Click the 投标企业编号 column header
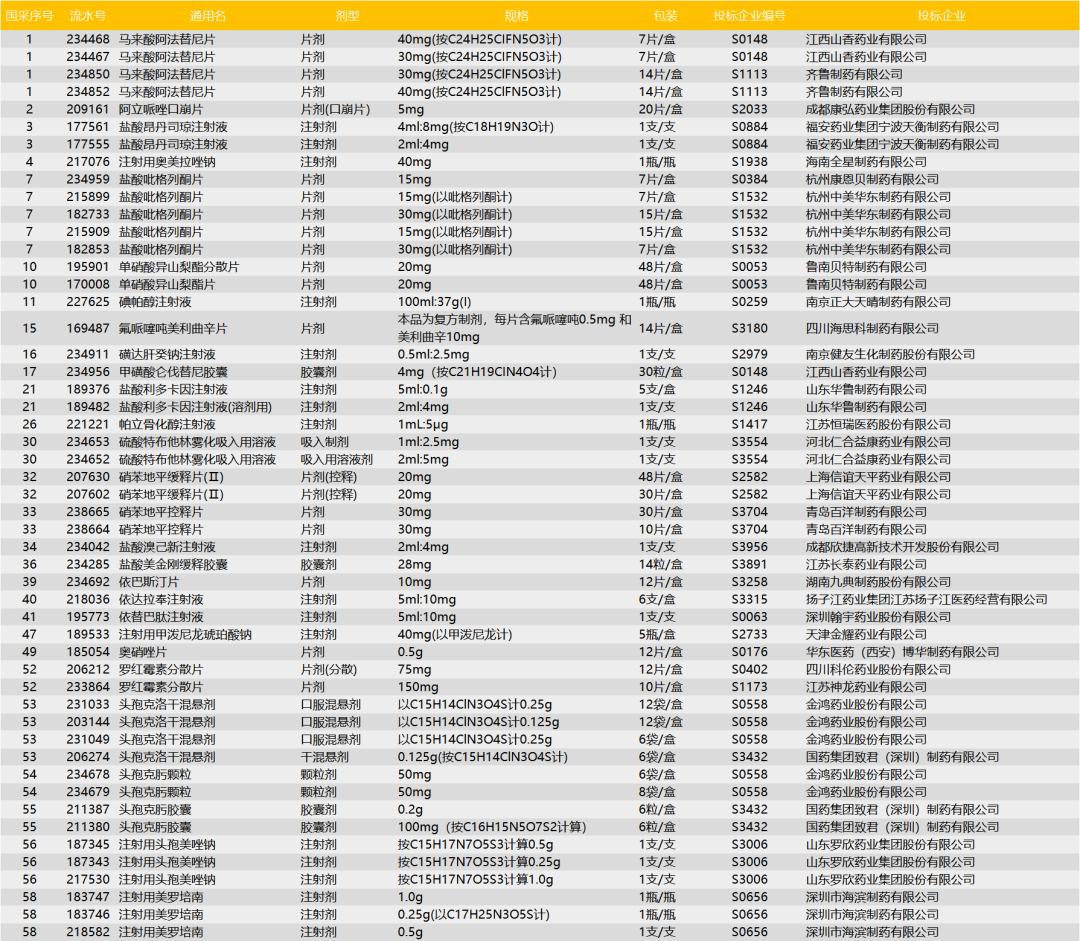Viewport: 1080px width, 941px height. coord(749,16)
